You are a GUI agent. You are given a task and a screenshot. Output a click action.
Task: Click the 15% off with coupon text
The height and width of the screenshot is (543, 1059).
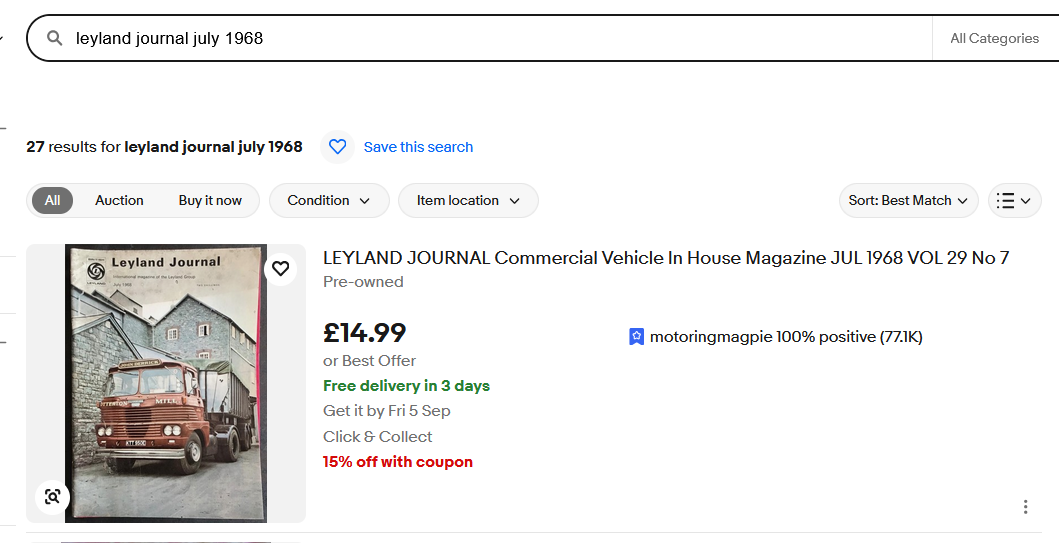(x=398, y=462)
